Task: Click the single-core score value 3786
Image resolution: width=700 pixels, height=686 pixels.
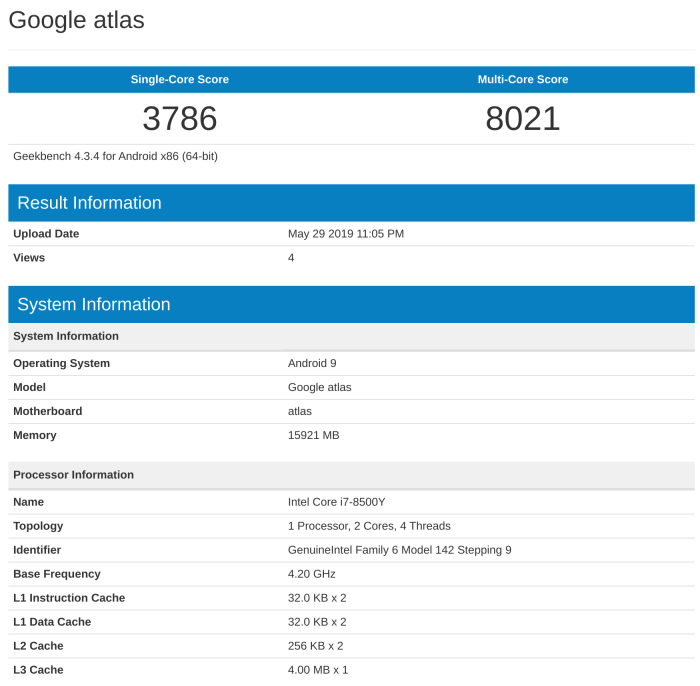Action: tap(179, 119)
